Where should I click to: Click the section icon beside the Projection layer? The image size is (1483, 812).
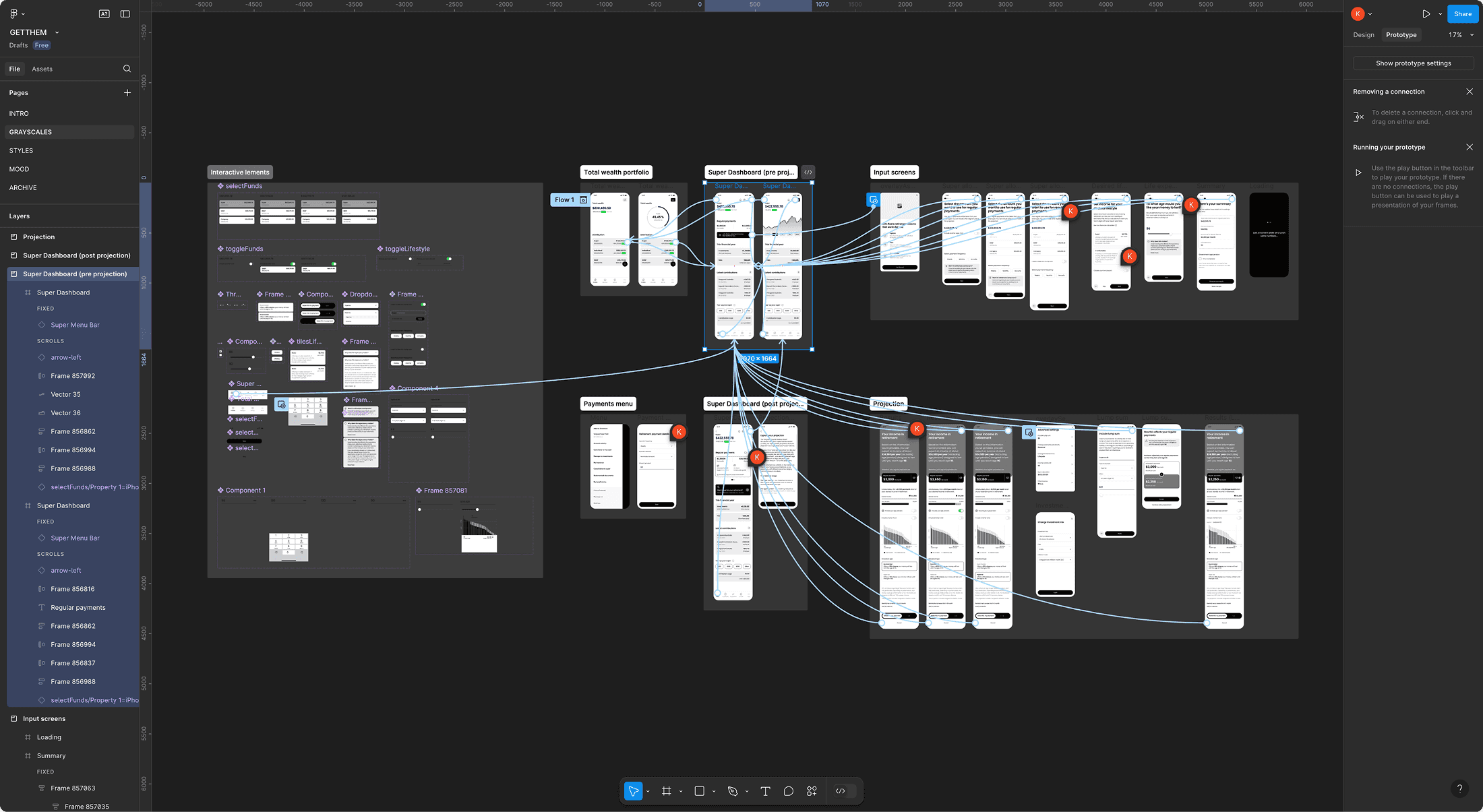pyautogui.click(x=13, y=237)
